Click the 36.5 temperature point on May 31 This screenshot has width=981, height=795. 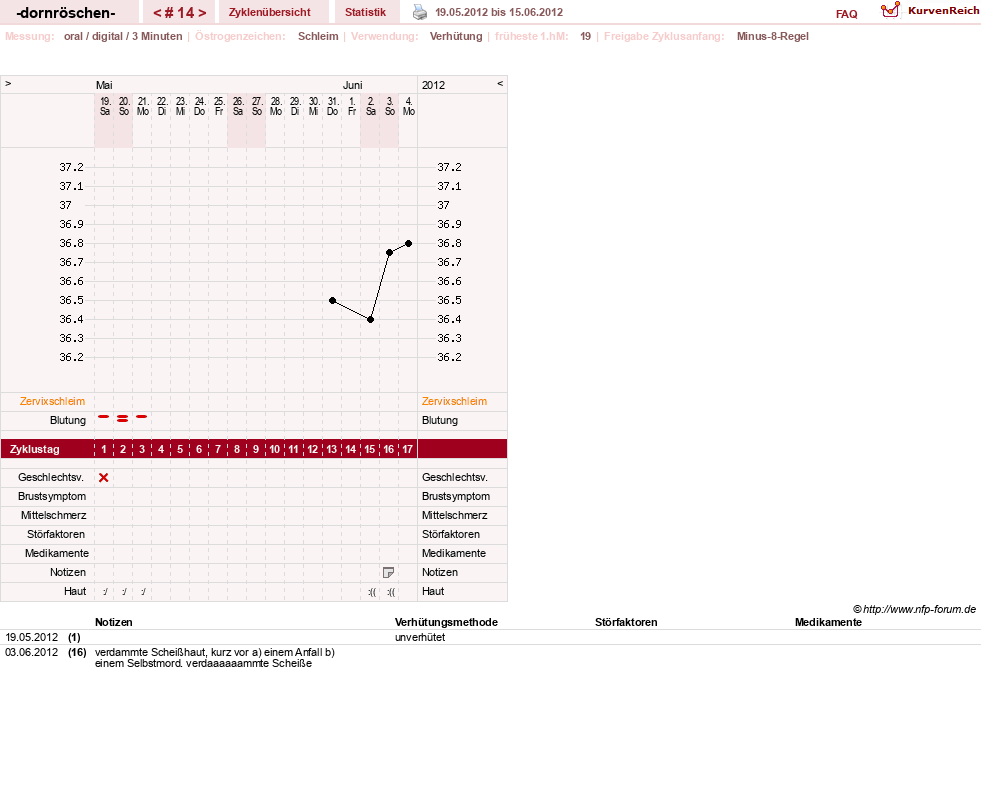(333, 301)
